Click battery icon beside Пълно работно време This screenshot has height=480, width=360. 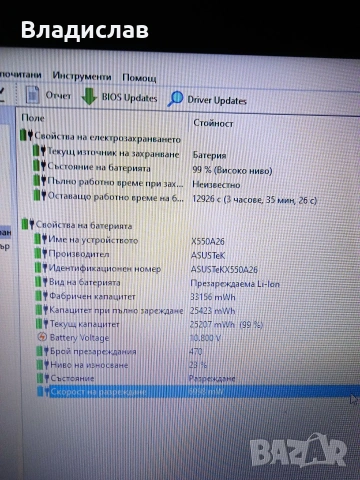pyautogui.click(x=40, y=181)
